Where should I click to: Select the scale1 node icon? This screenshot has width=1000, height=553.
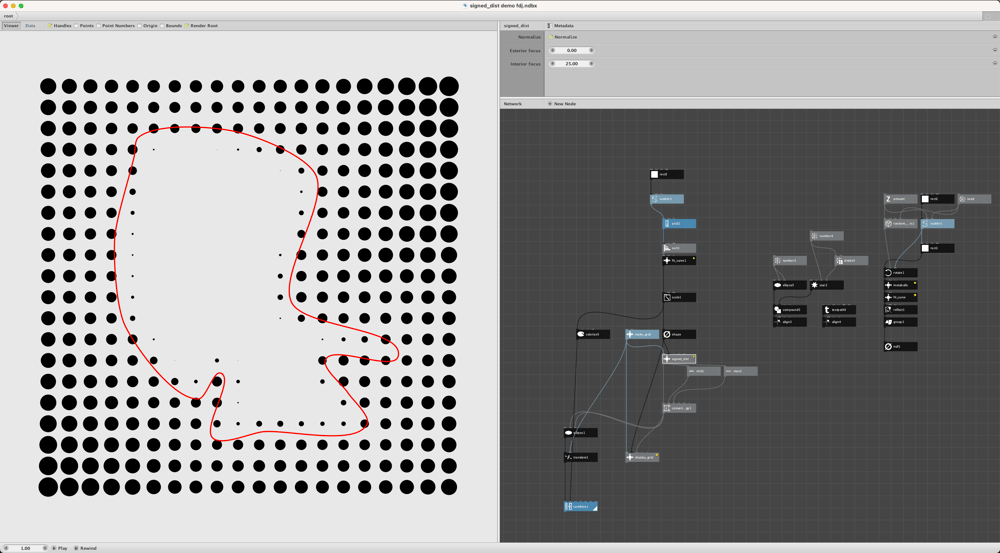tap(667, 297)
